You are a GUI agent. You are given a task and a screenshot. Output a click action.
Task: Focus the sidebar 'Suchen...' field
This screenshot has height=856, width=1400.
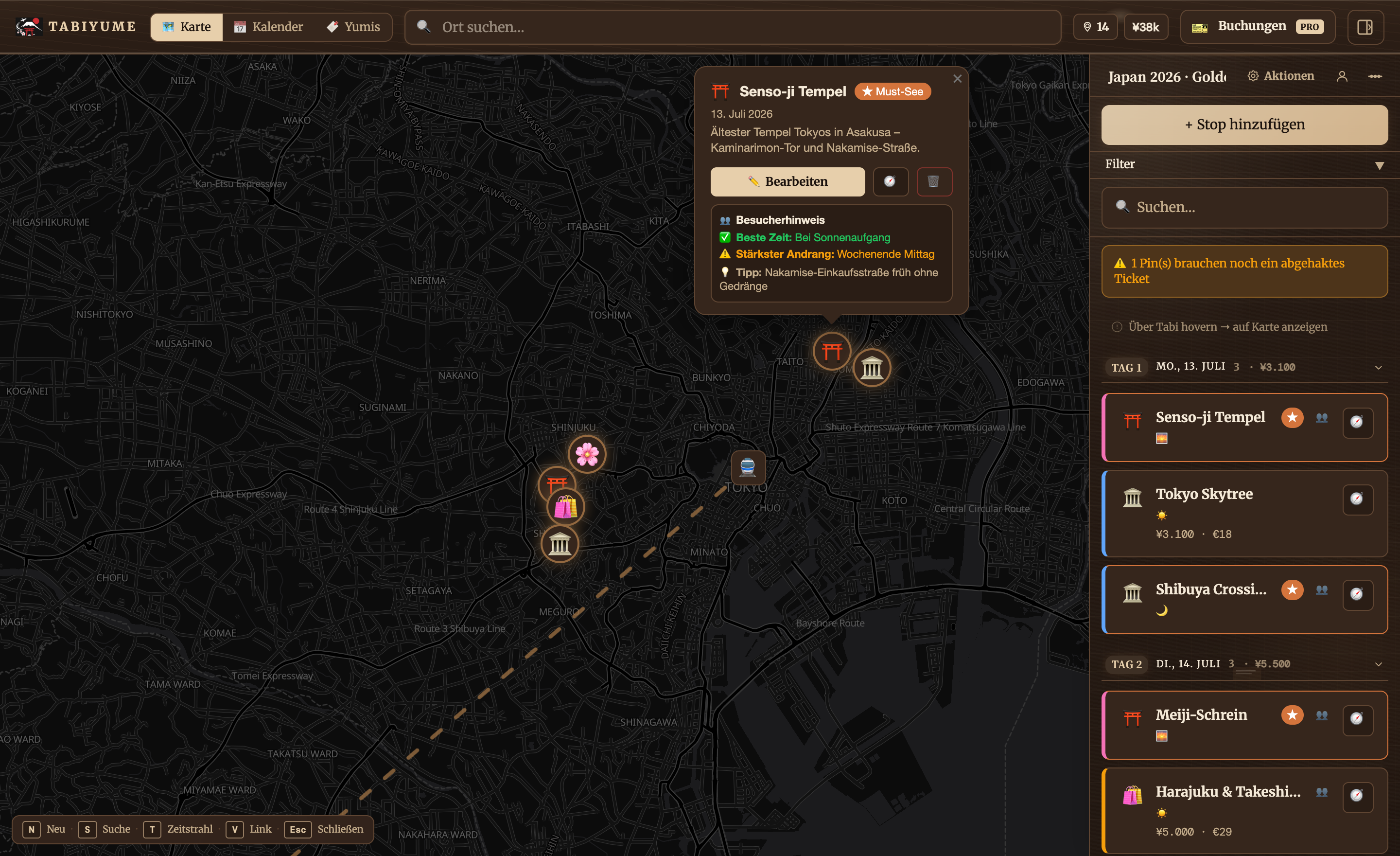[x=1244, y=208]
